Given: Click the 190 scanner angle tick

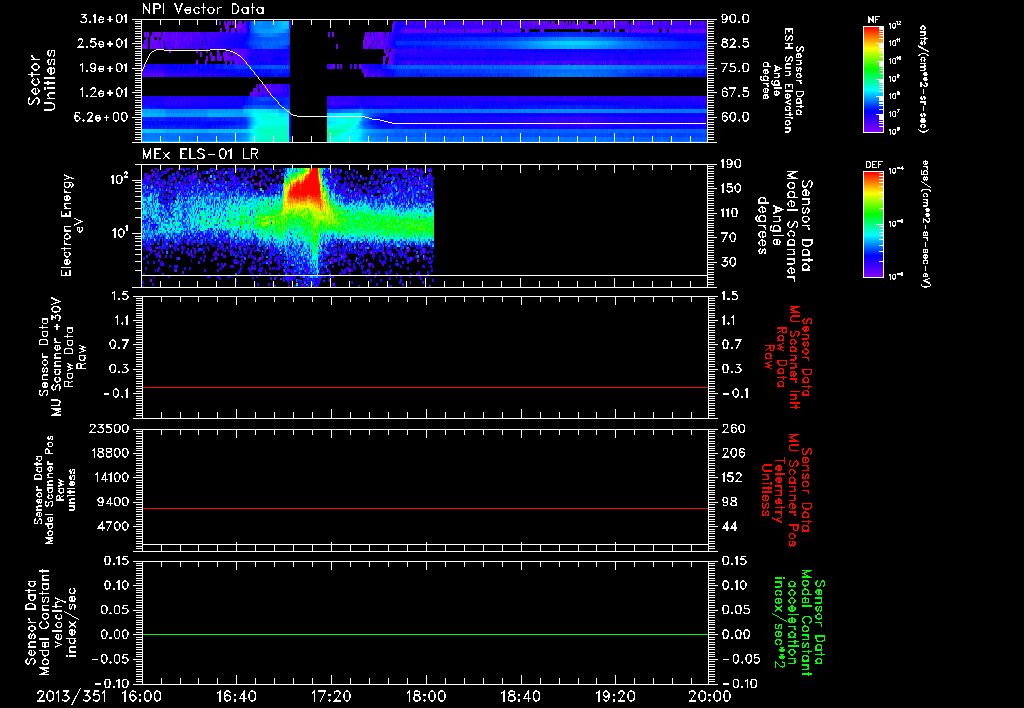Looking at the screenshot, I should (x=731, y=164).
